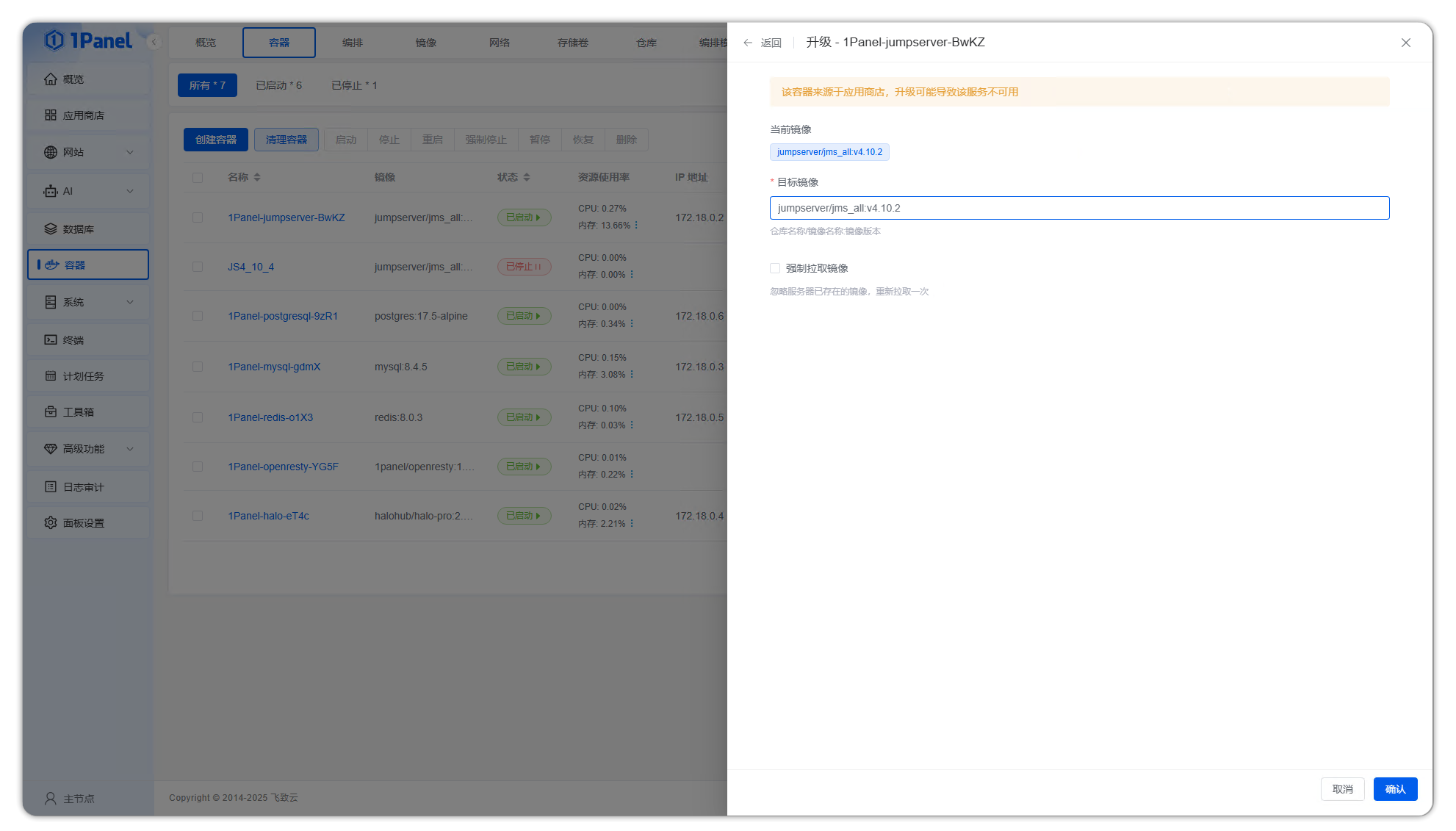The height and width of the screenshot is (831, 1456).
Task: Click the 确认 button
Action: tap(1395, 789)
